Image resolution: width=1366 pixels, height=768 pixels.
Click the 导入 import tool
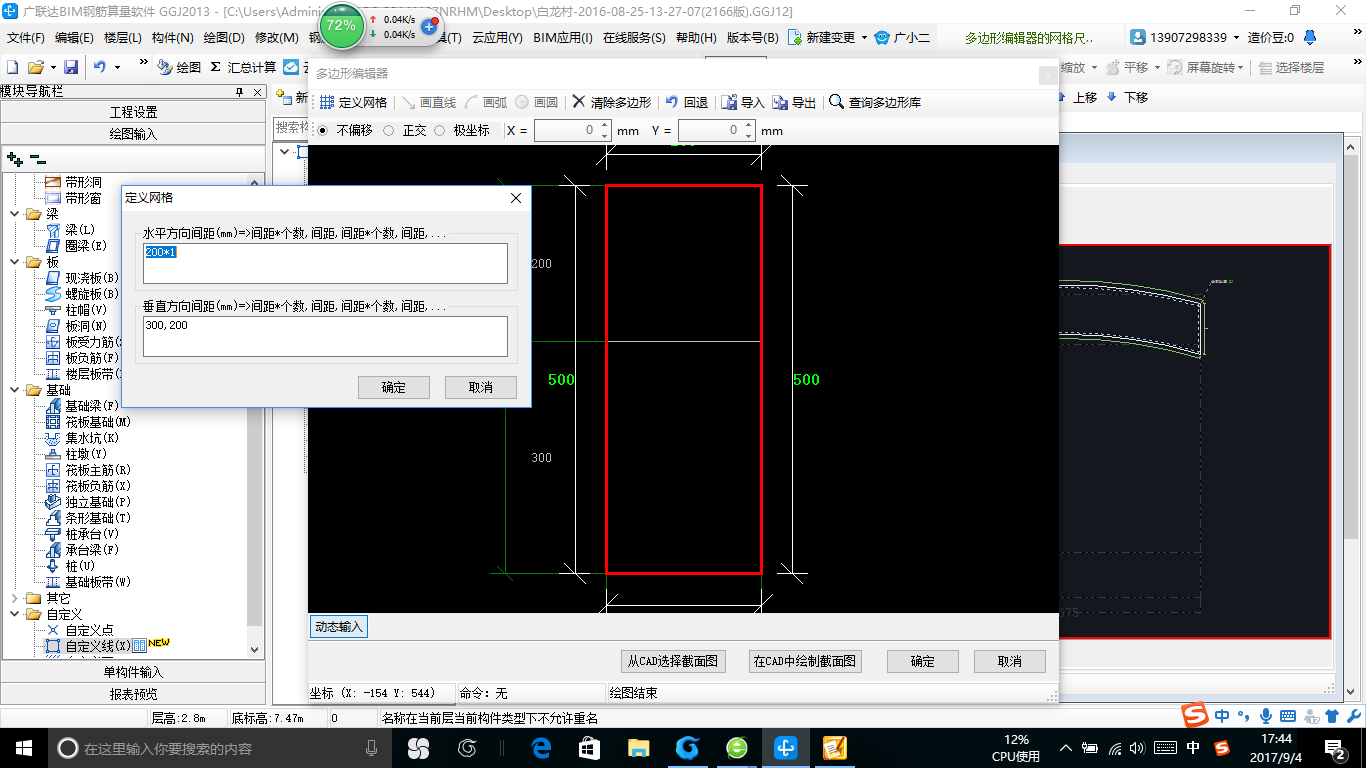(743, 102)
